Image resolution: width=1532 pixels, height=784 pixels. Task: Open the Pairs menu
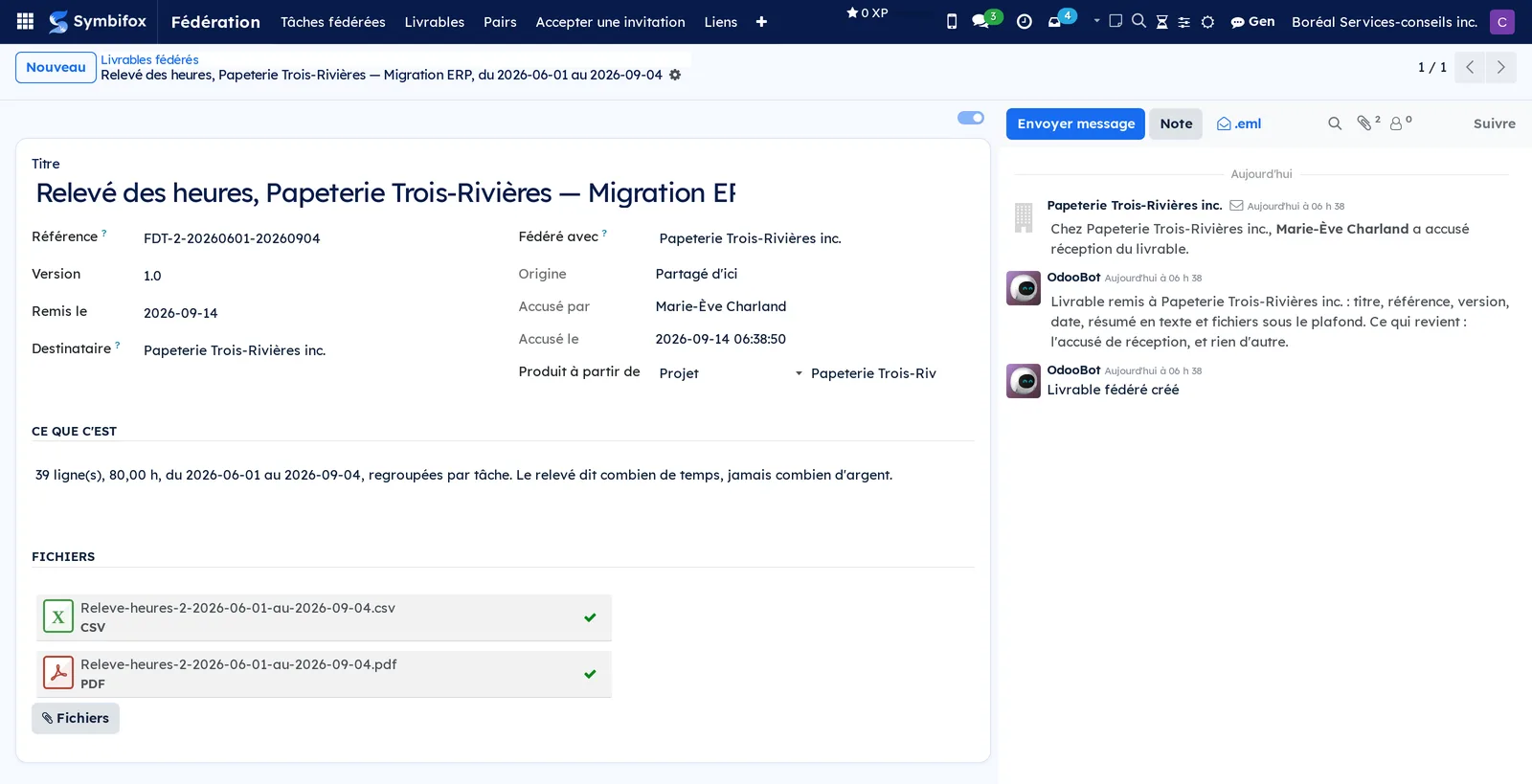[x=500, y=21]
